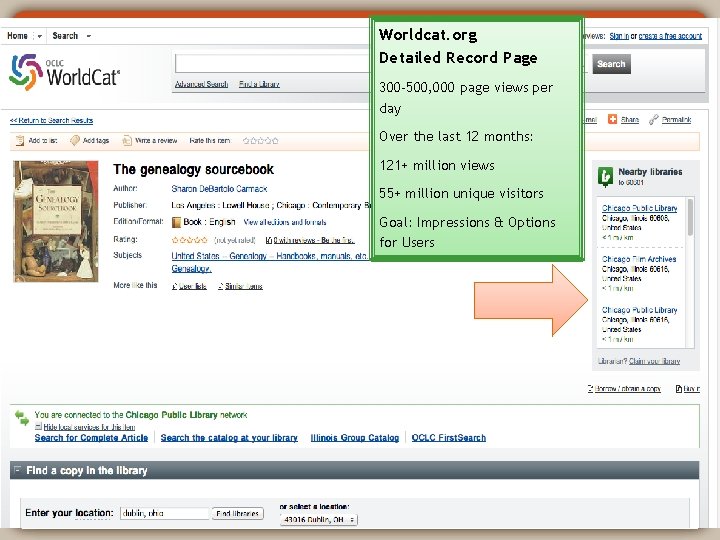Click Claim your library link
The height and width of the screenshot is (540, 720).
[654, 361]
